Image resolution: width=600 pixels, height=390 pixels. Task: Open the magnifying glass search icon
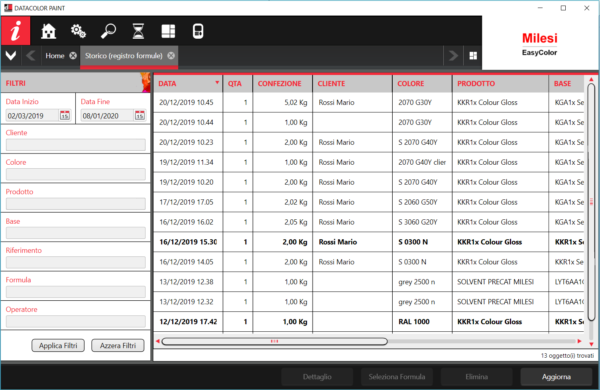point(108,31)
